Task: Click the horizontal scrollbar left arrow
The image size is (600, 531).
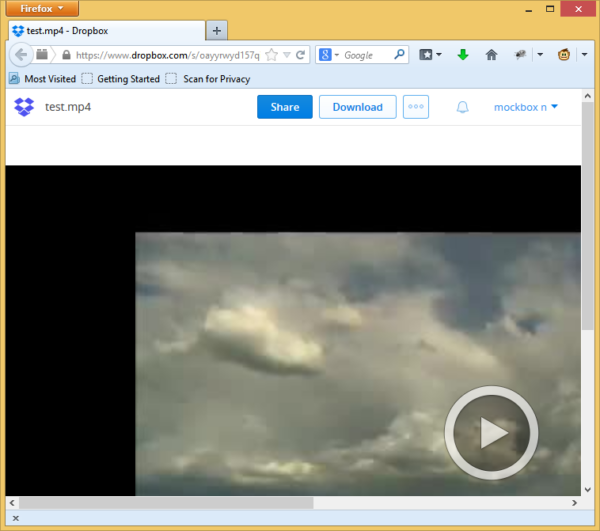Action: [x=12, y=503]
